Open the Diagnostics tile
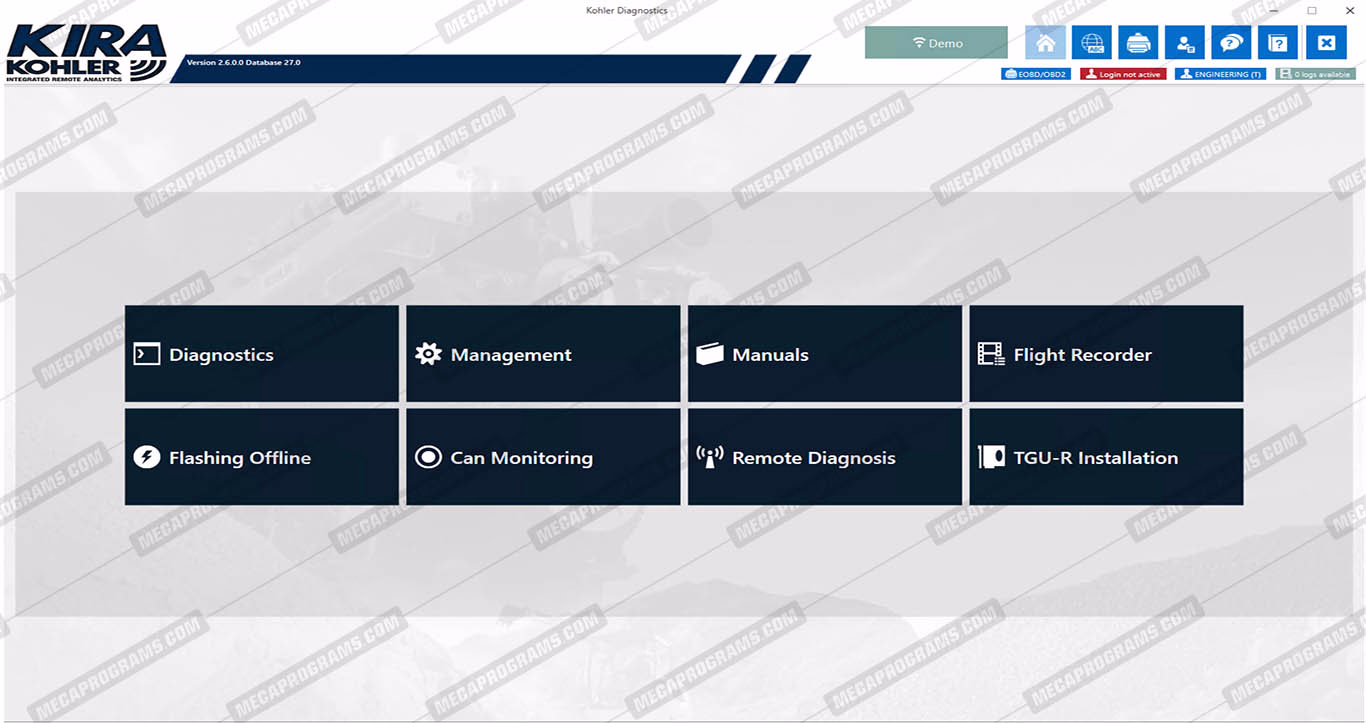The height and width of the screenshot is (723, 1366). [x=261, y=354]
